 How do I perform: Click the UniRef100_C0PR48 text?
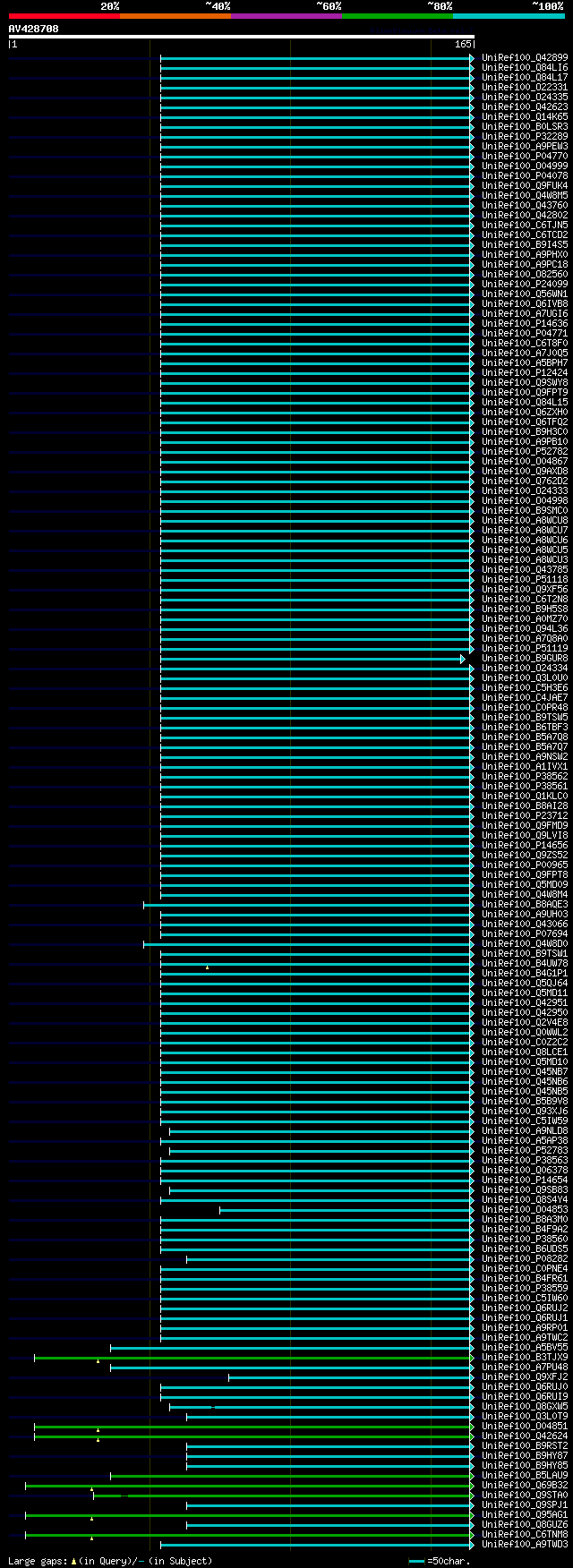click(x=525, y=708)
